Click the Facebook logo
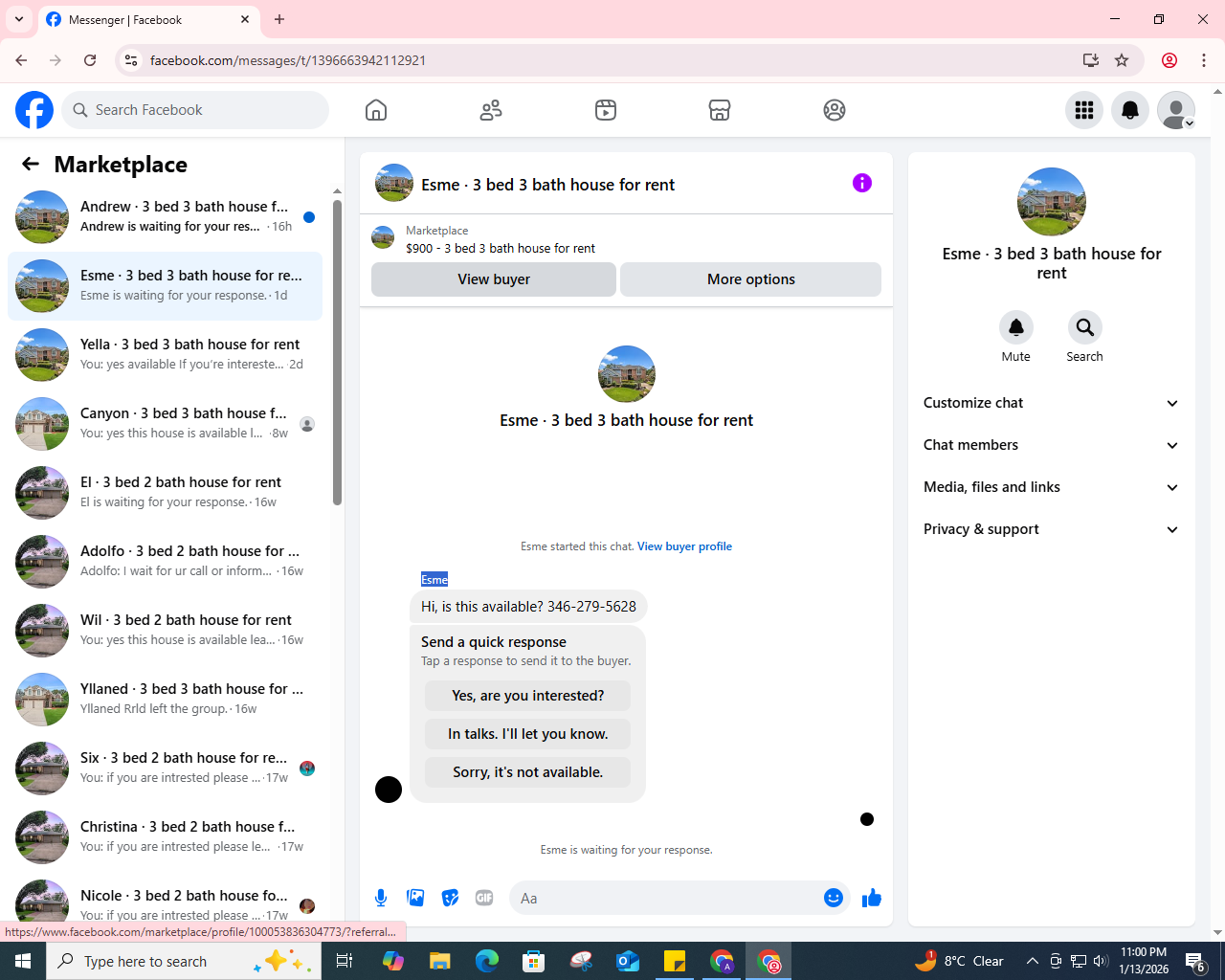 coord(34,110)
